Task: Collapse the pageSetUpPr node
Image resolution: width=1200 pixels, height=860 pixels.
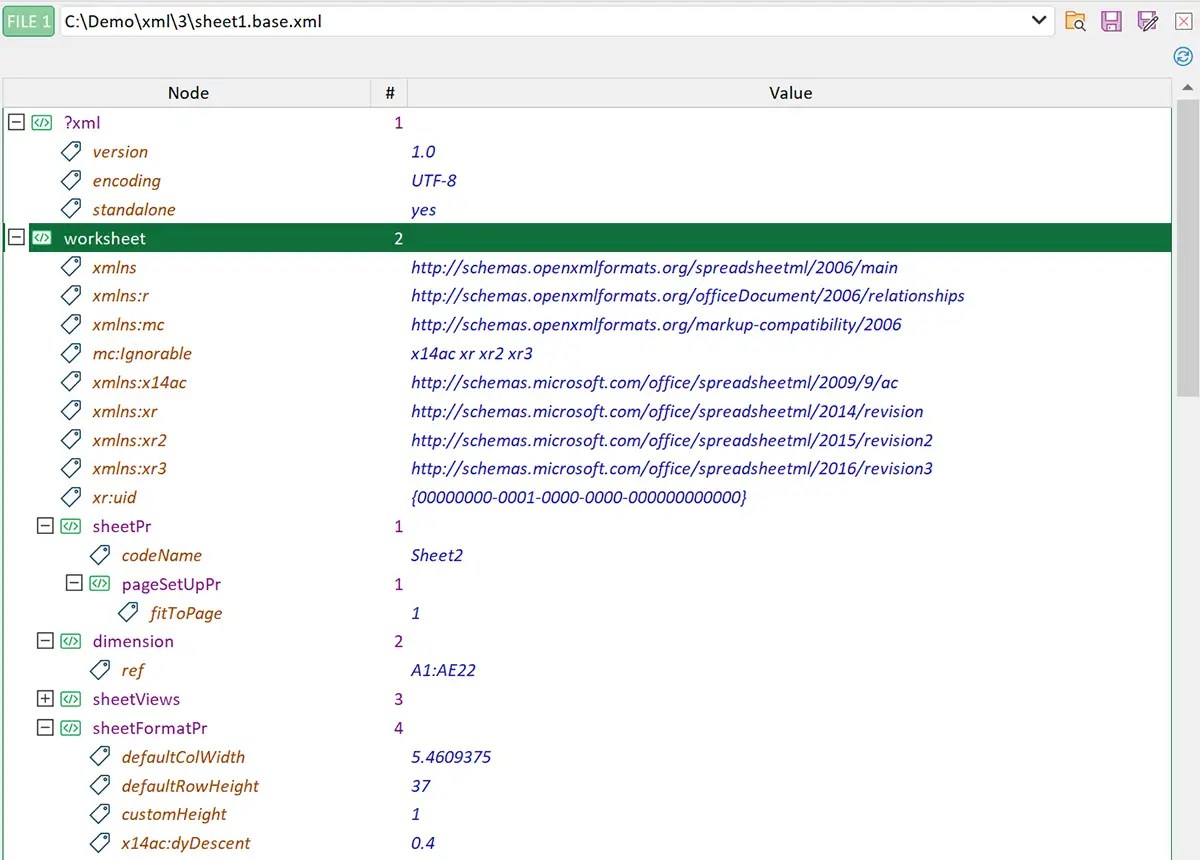Action: 73,584
